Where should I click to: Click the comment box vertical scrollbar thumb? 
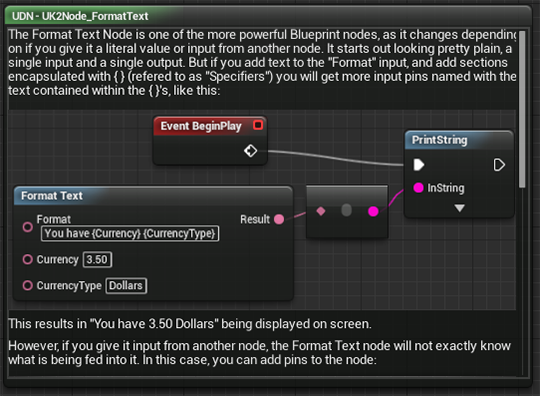pyautogui.click(x=522, y=109)
